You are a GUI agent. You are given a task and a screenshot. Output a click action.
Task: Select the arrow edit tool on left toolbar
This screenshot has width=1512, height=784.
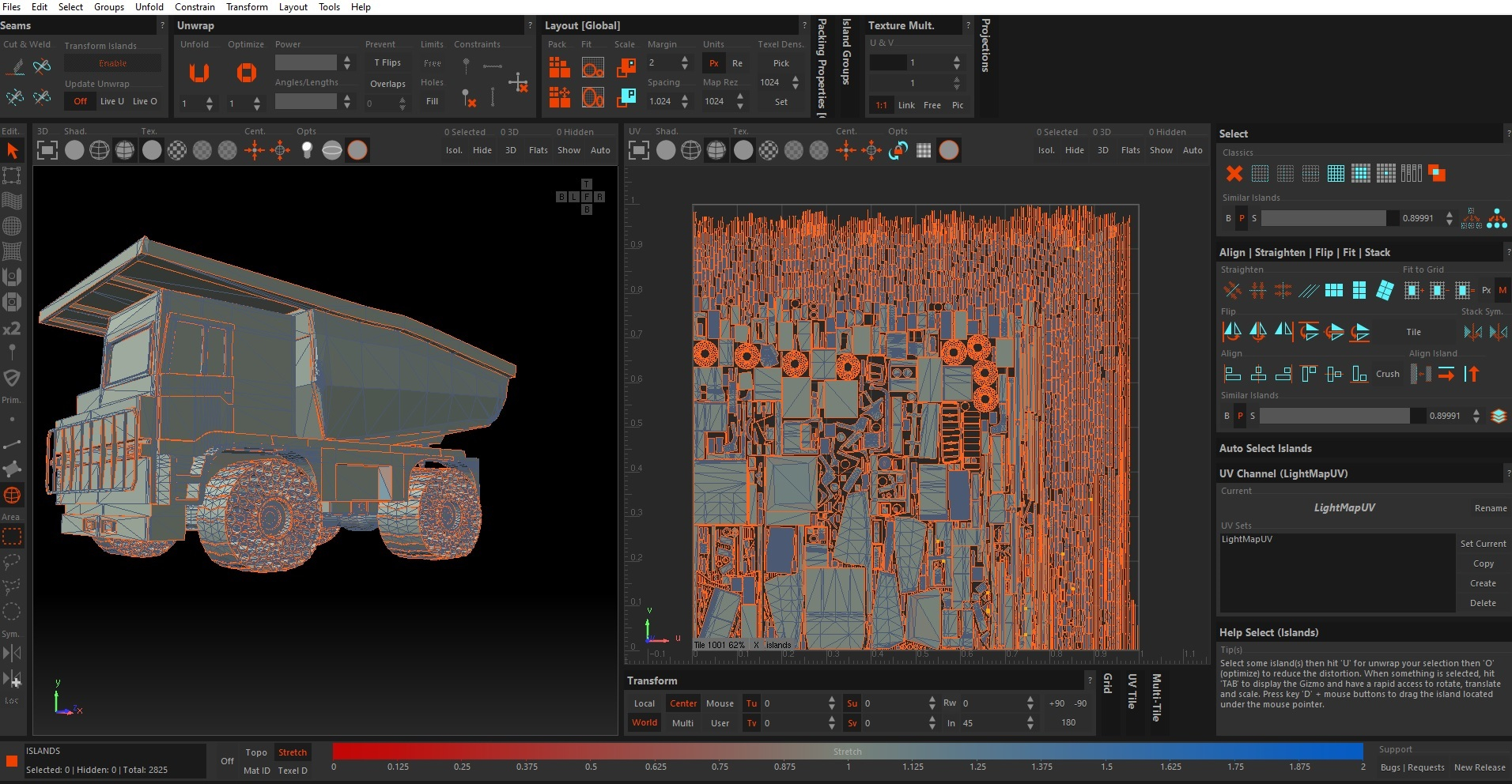12,150
